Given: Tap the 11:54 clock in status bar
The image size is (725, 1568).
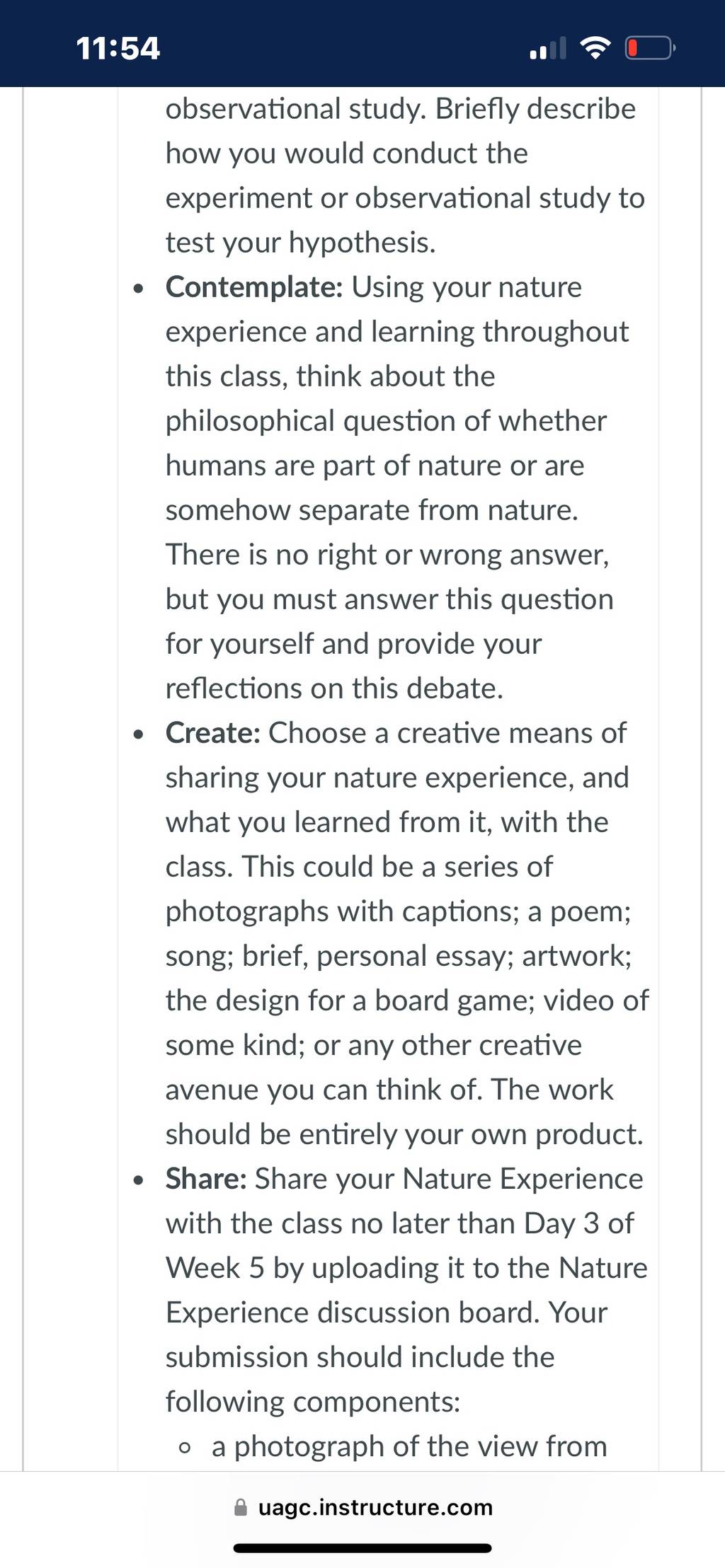Looking at the screenshot, I should pyautogui.click(x=118, y=48).
